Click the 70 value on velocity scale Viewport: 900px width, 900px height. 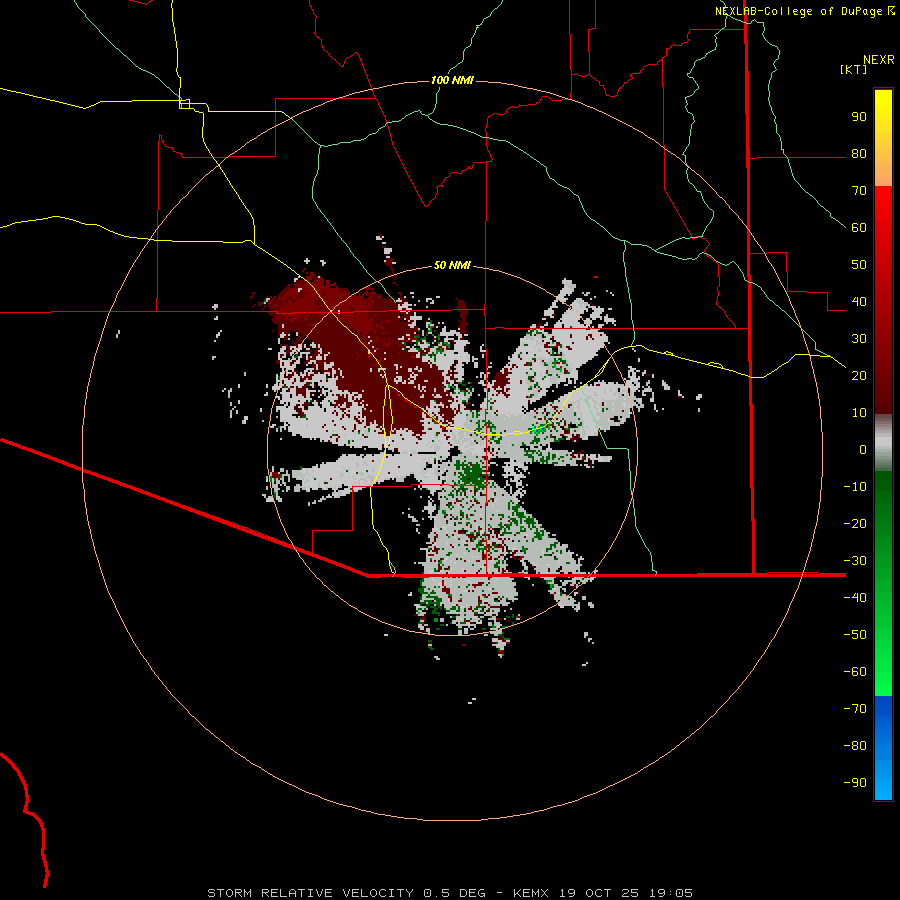point(859,191)
